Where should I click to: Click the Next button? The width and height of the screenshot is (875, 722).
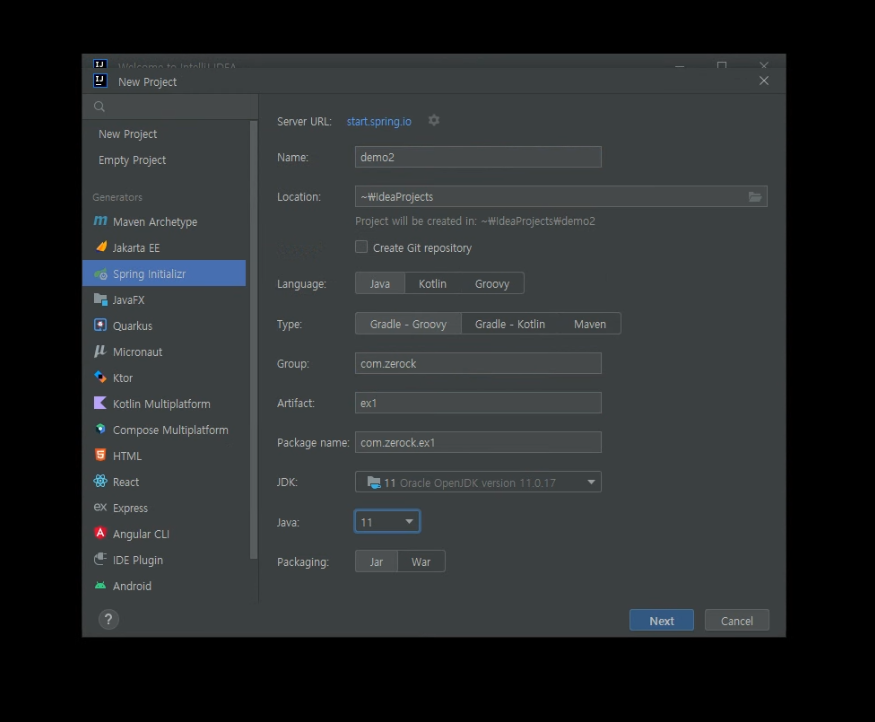click(661, 620)
